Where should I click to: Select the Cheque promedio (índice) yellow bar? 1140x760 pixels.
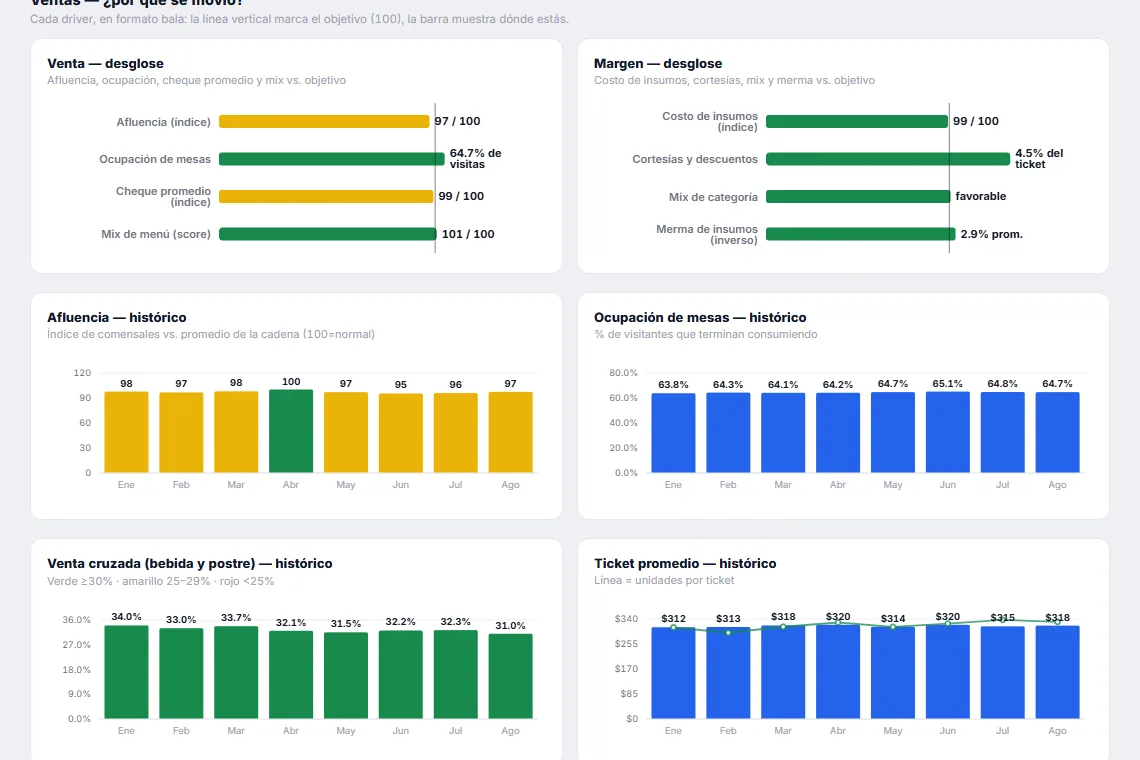coord(326,196)
